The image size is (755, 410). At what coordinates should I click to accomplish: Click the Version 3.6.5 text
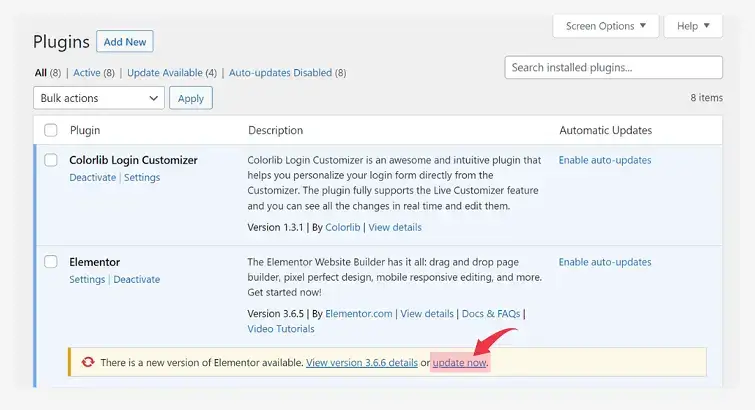click(x=275, y=314)
